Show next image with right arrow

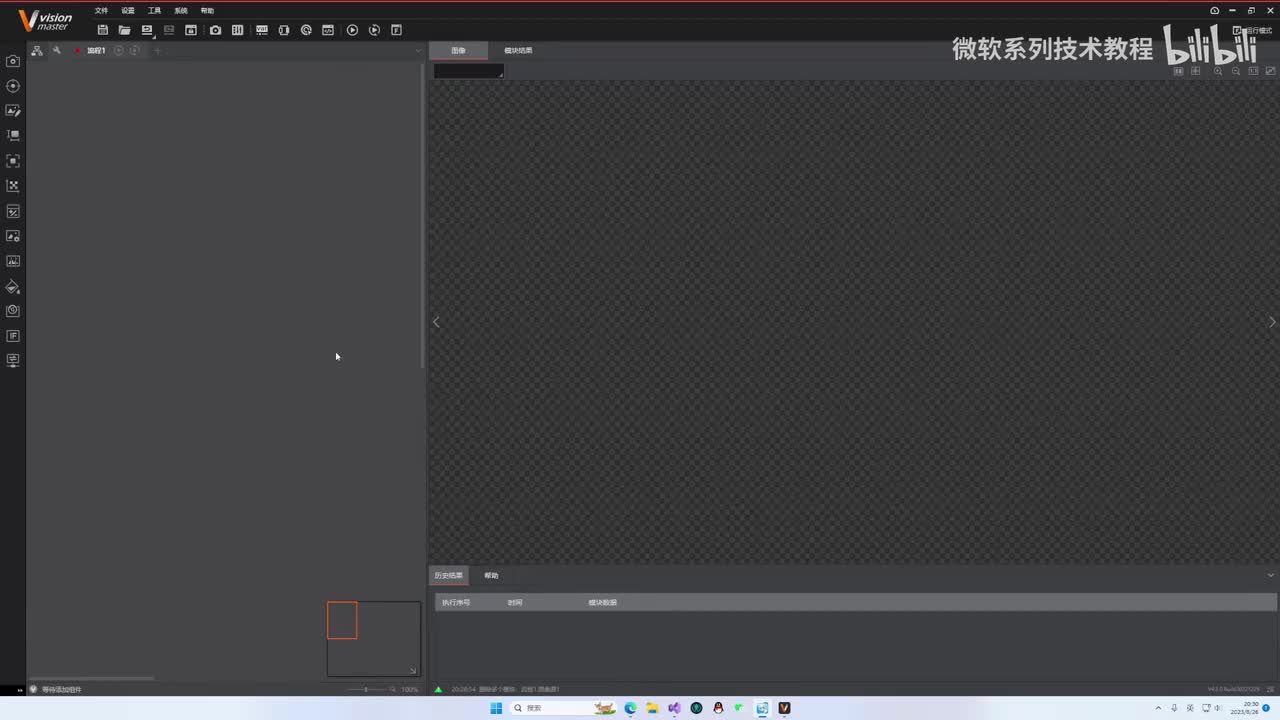click(1272, 322)
